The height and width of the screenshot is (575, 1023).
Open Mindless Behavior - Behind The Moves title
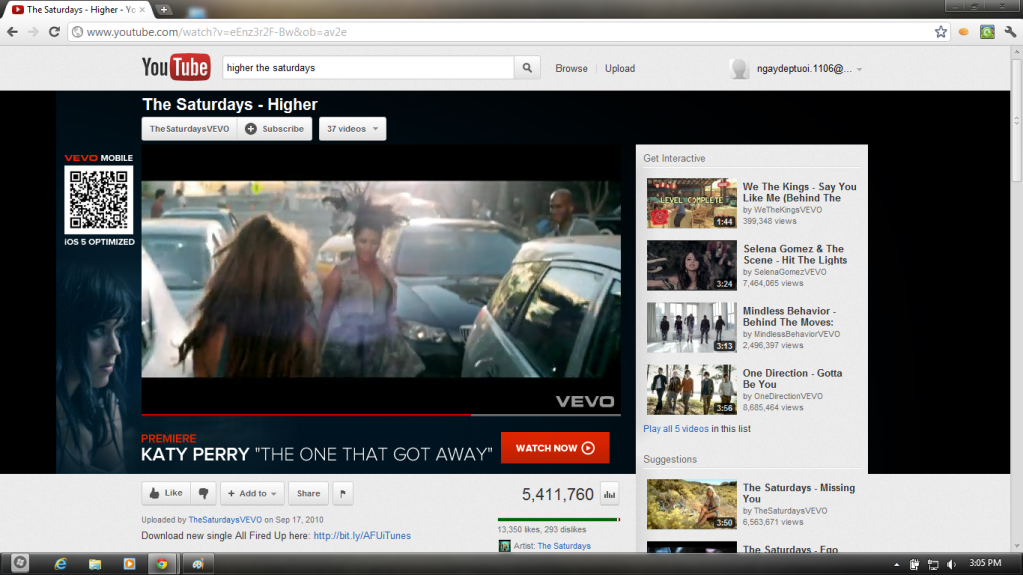pos(789,317)
